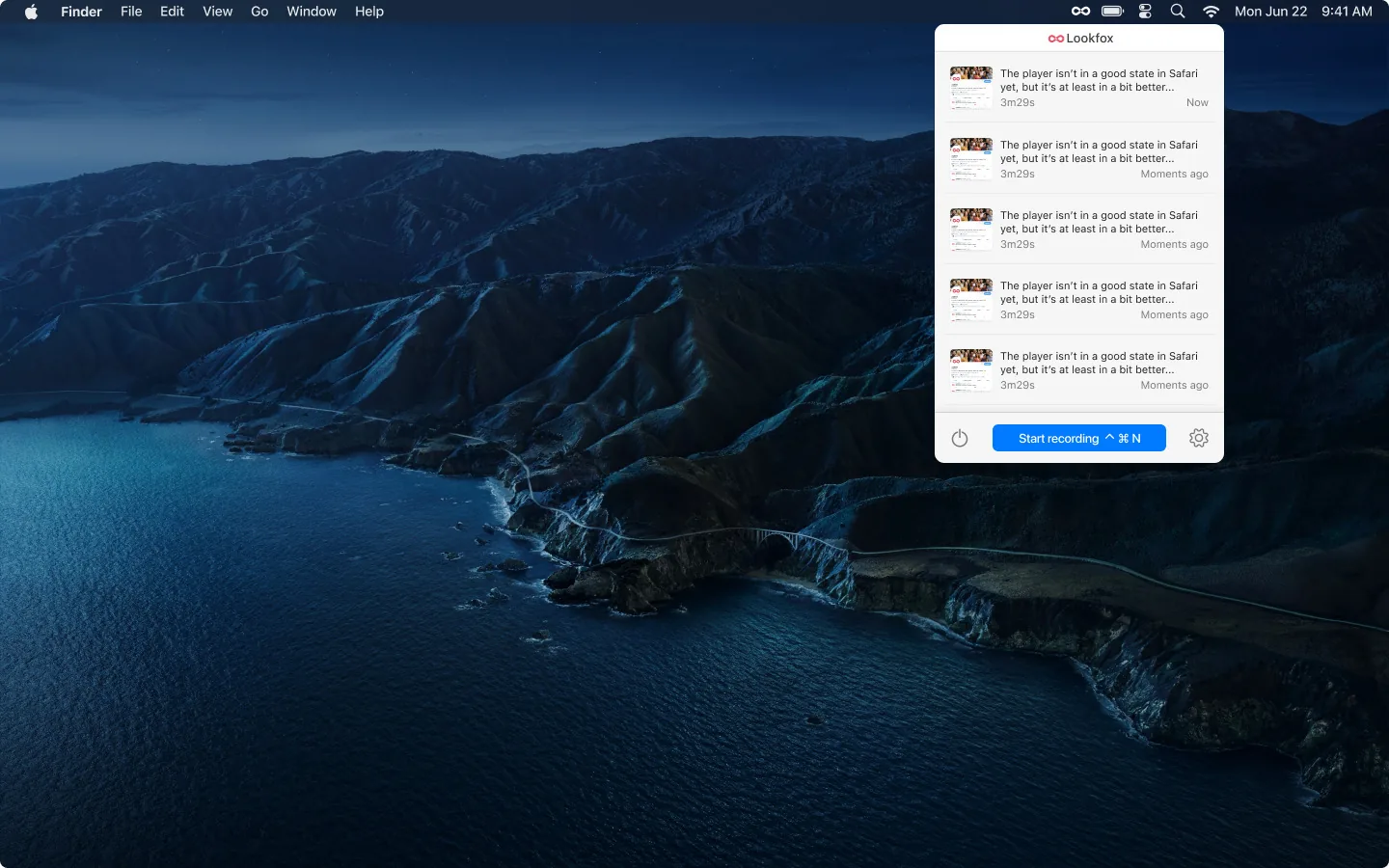Select the title of the recording marked Now
Image resolution: width=1389 pixels, height=868 pixels.
[1099, 80]
